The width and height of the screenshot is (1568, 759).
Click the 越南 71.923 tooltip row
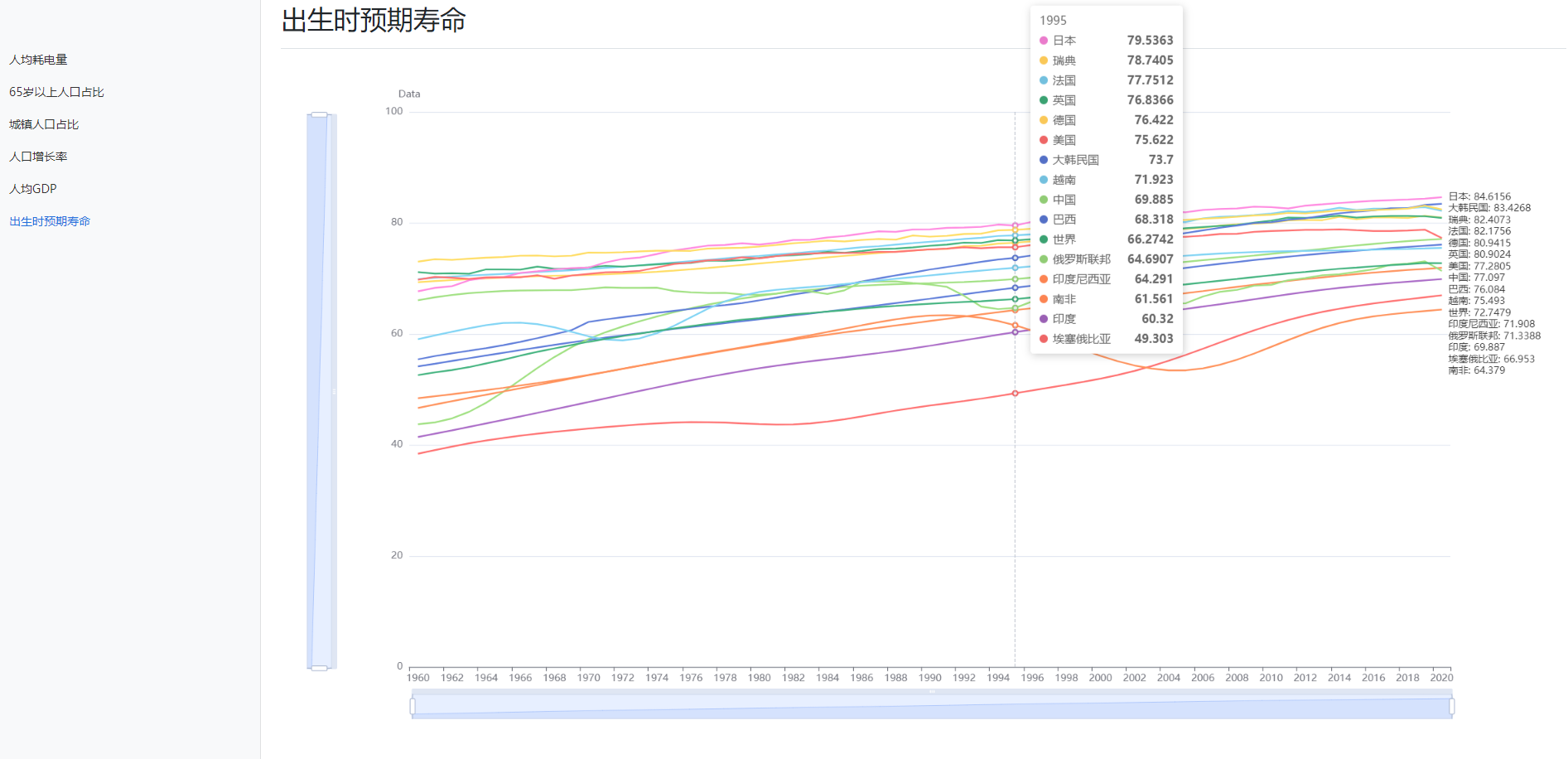(x=1107, y=180)
